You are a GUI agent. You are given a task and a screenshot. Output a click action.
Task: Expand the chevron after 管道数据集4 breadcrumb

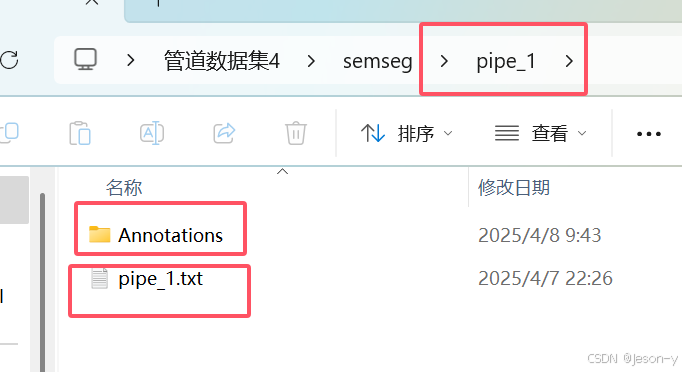[311, 61]
